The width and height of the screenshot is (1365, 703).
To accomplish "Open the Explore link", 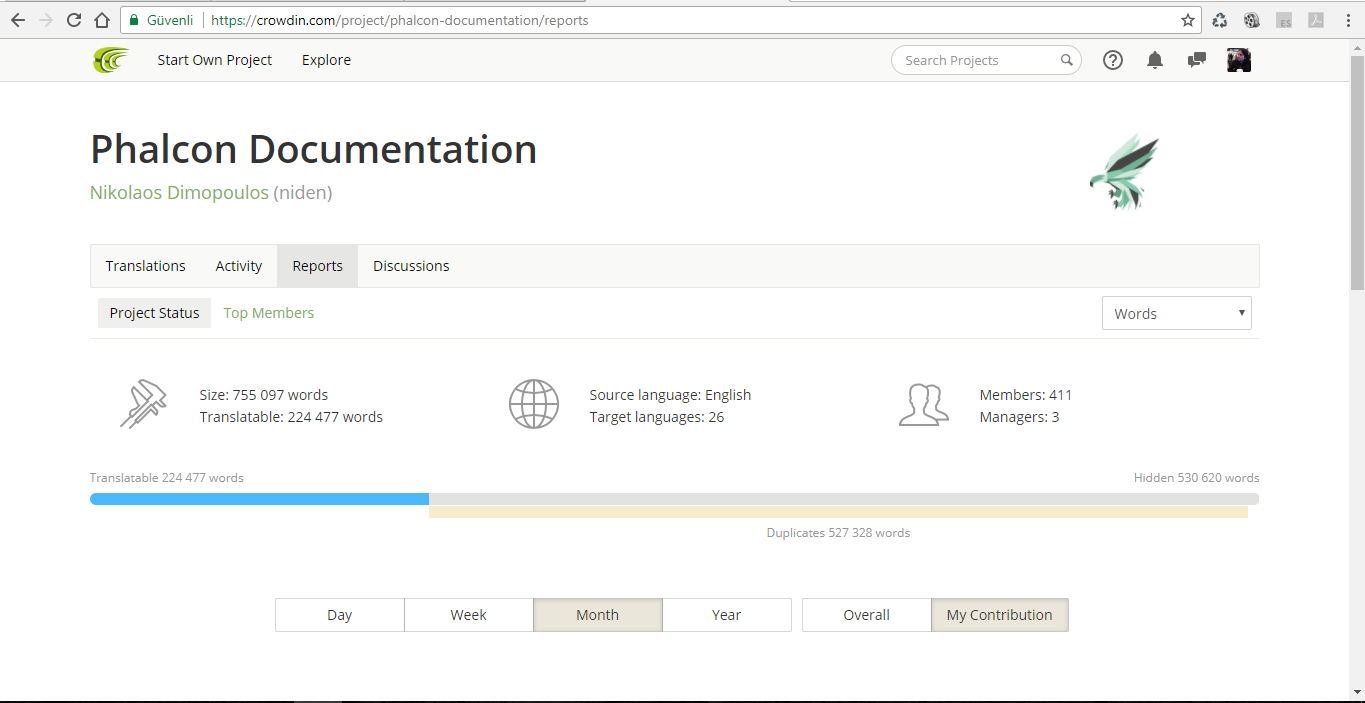I will 326,60.
